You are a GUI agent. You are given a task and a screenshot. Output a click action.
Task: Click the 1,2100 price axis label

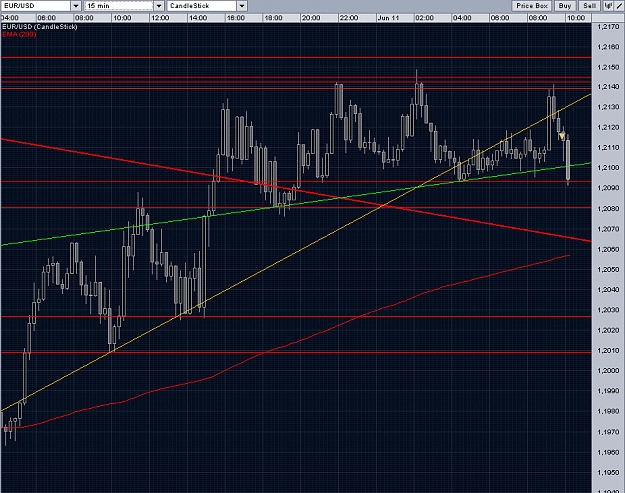point(608,168)
